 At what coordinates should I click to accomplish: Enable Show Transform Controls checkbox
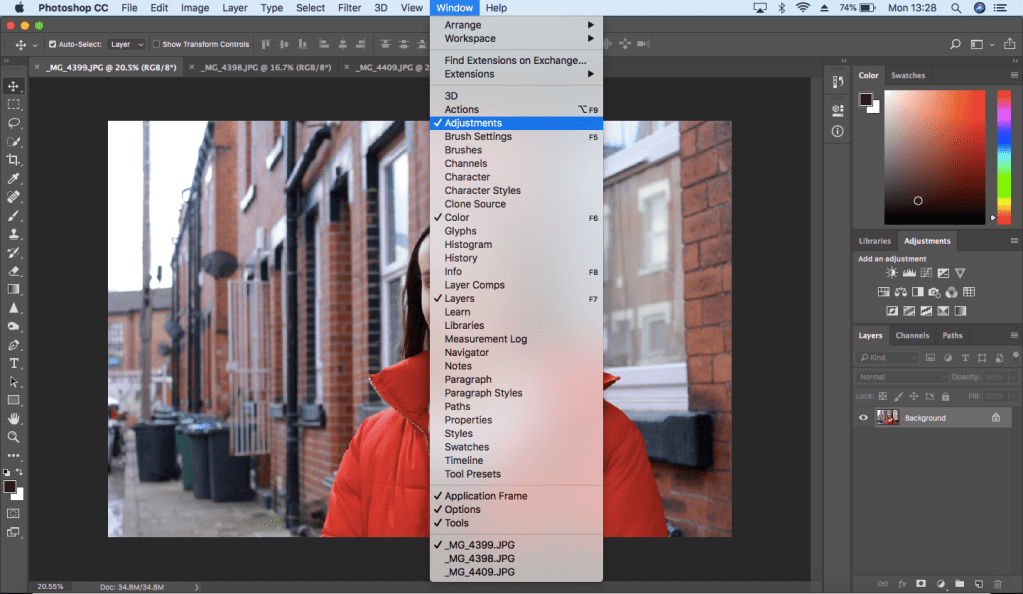(157, 45)
